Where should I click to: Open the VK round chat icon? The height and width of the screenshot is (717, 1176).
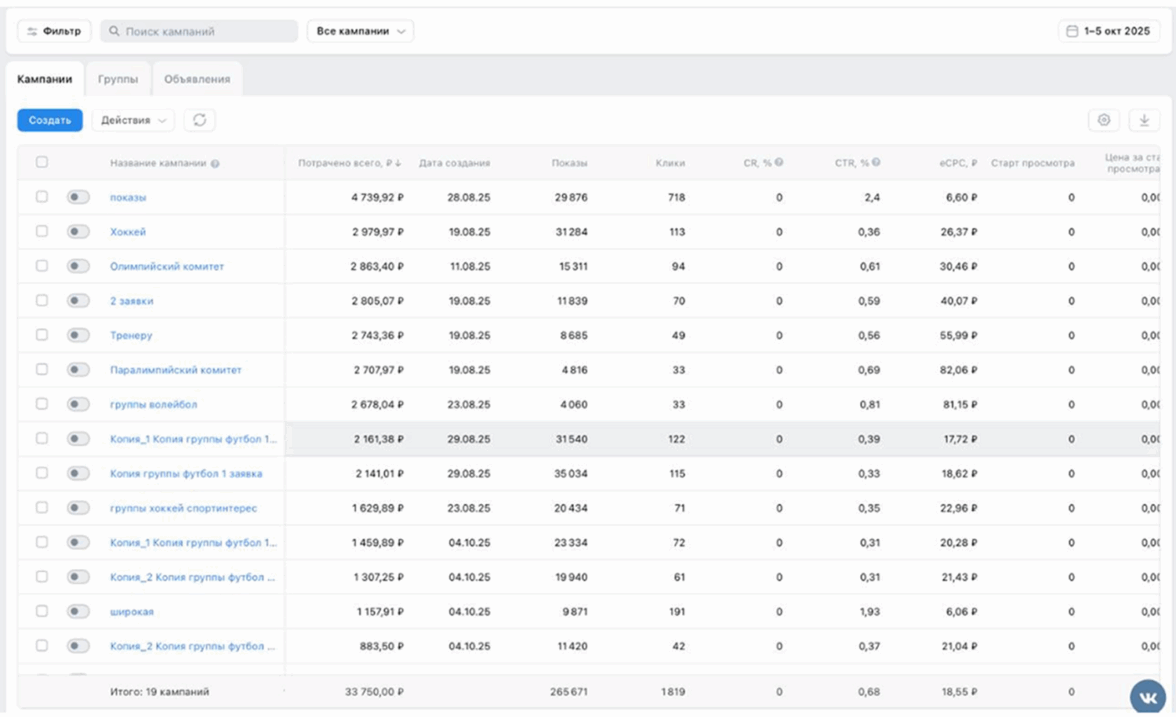click(x=1147, y=697)
